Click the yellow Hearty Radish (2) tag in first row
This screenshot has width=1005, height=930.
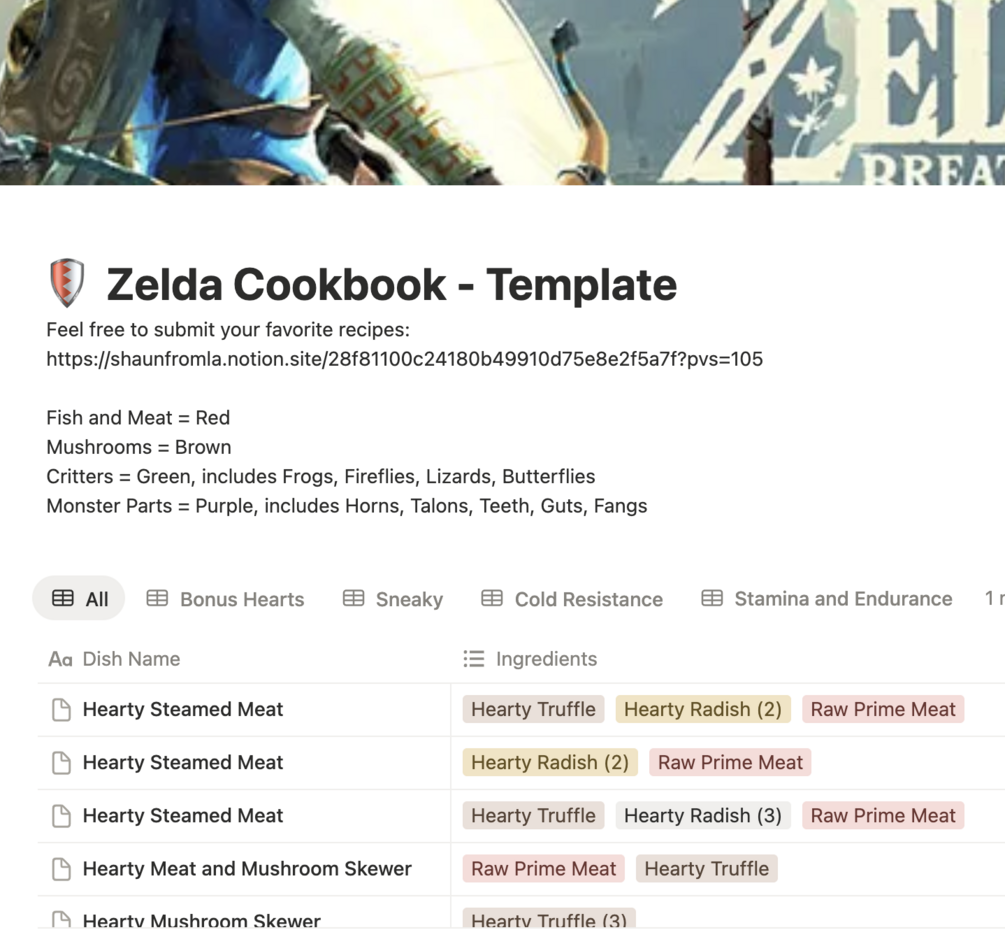[x=703, y=710]
